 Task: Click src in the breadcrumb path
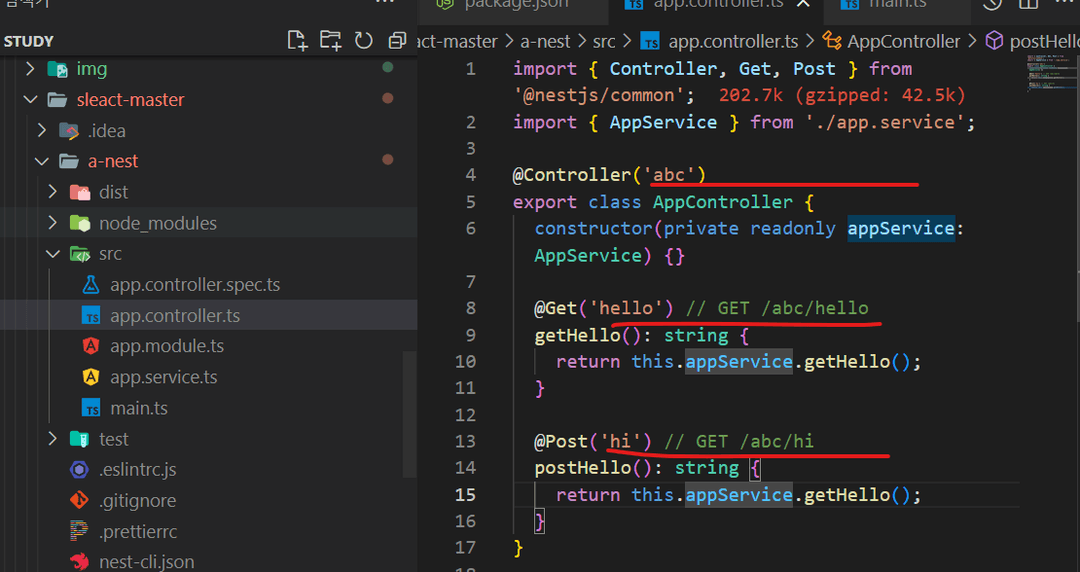604,41
